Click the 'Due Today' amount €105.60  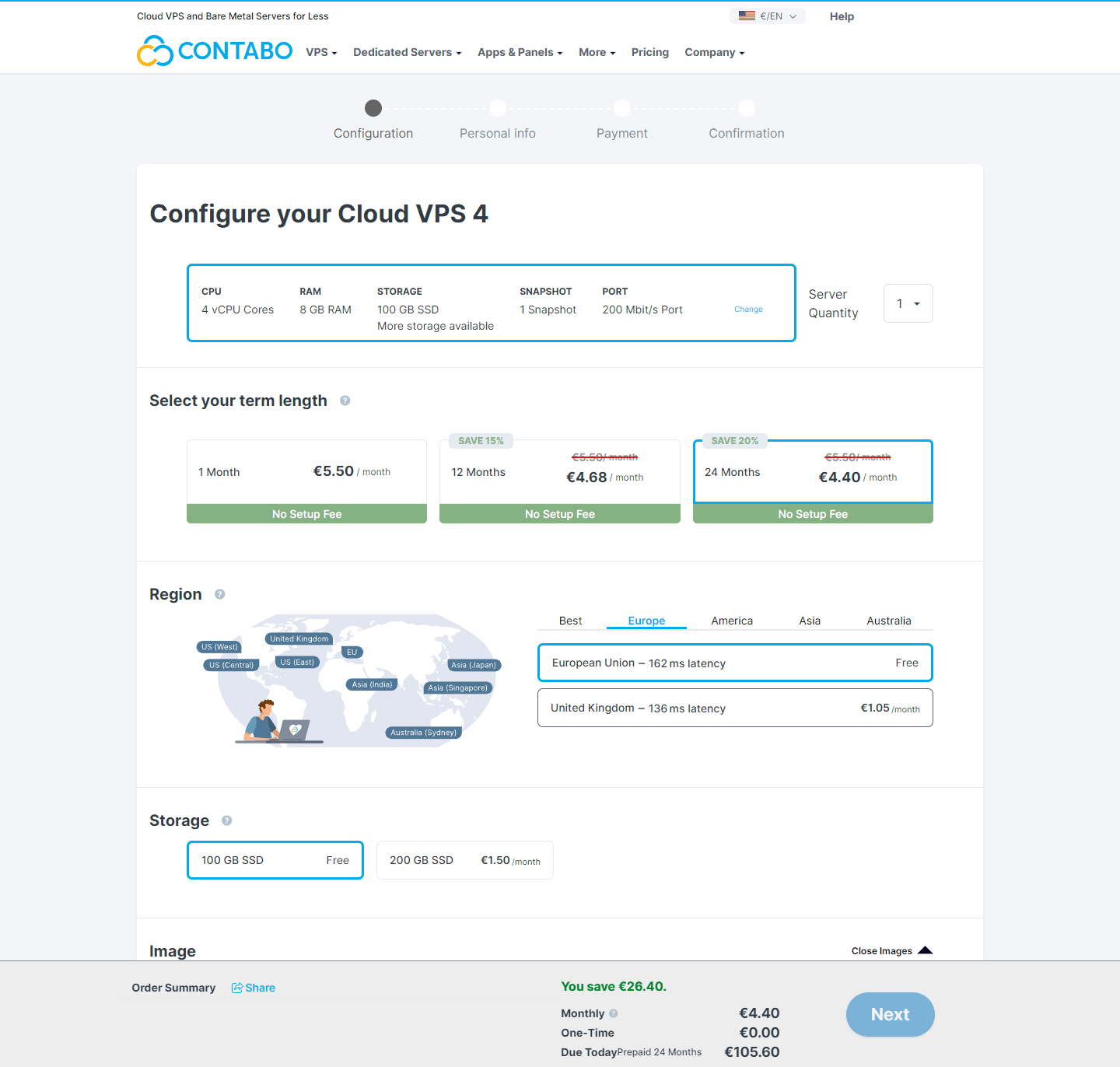coord(752,1052)
